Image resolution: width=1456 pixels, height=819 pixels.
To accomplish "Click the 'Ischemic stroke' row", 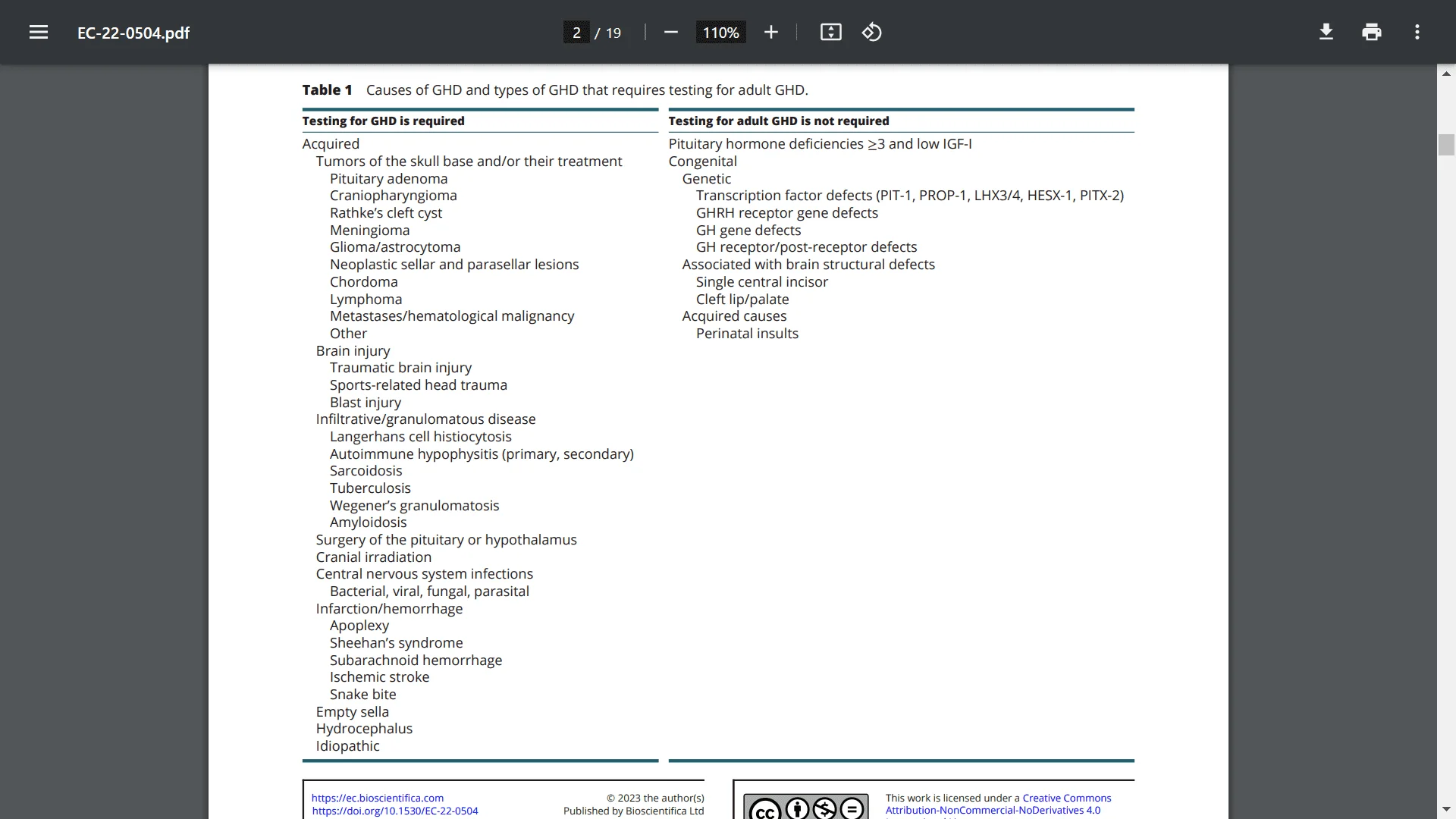I will click(379, 676).
